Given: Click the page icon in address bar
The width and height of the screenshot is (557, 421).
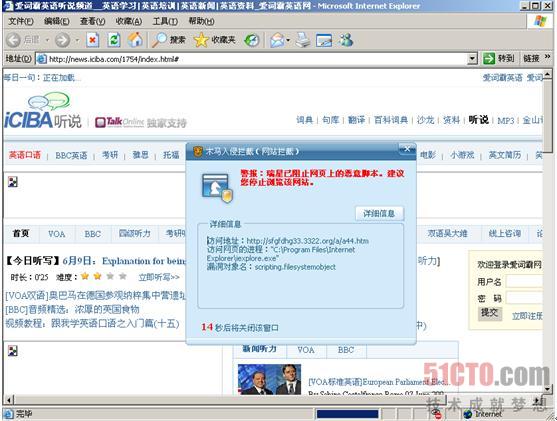Looking at the screenshot, I should click(x=42, y=59).
